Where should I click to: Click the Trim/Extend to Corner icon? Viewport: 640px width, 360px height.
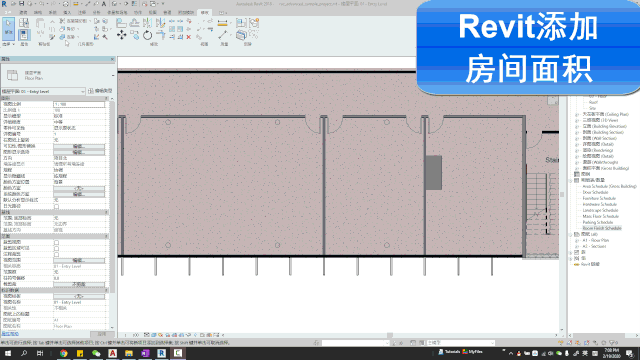pos(161,35)
